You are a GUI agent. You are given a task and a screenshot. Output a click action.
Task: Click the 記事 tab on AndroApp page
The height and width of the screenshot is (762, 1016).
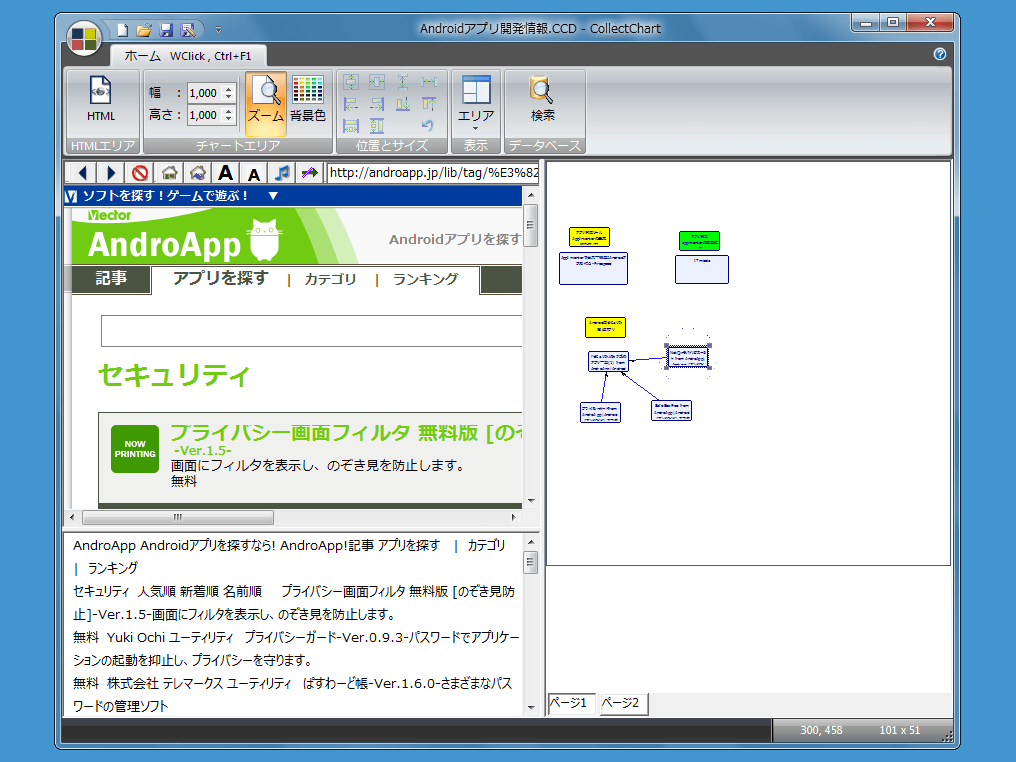coord(111,279)
